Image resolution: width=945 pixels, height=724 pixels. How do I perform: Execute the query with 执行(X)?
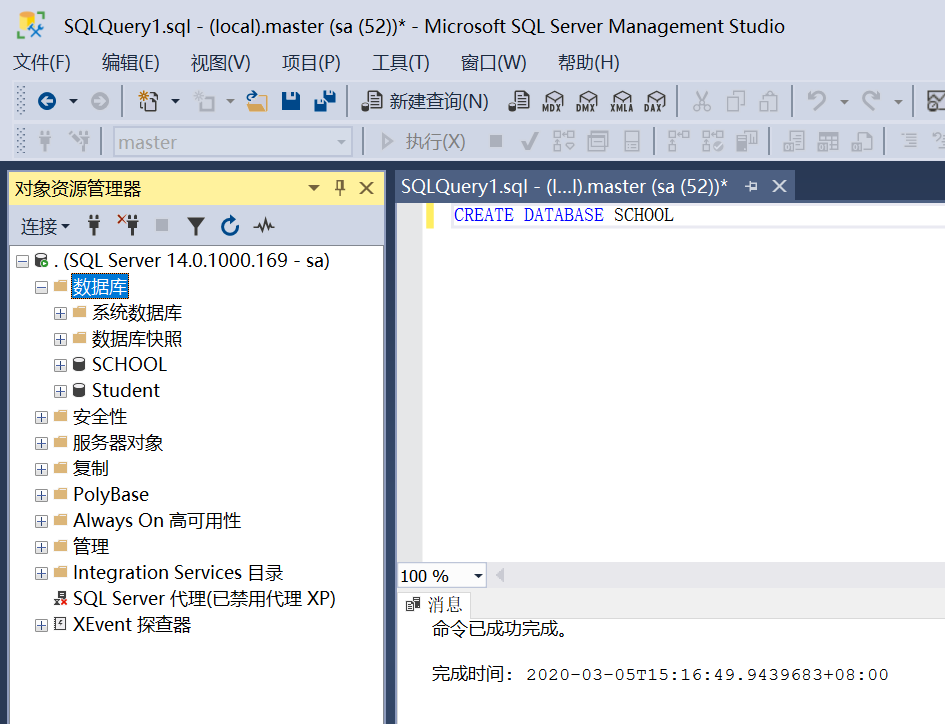pos(423,142)
